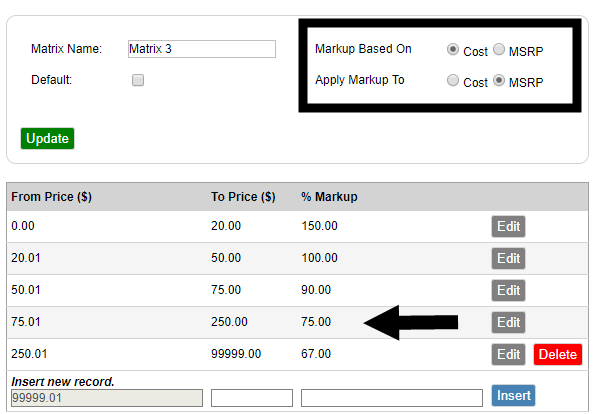Click the From Price ($) column header

point(52,197)
